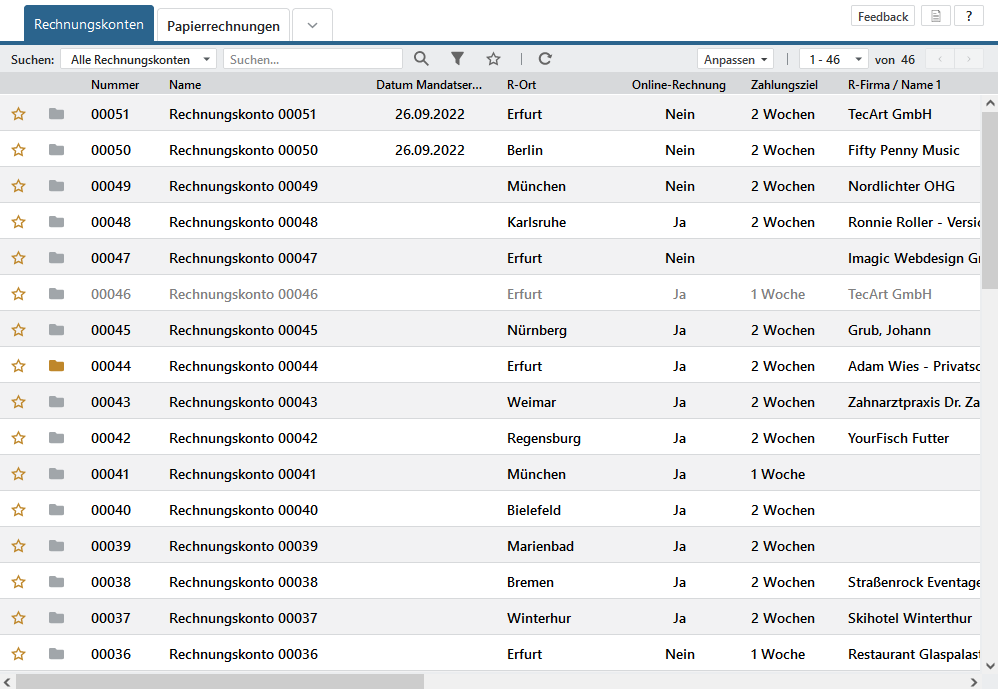This screenshot has width=998, height=689.
Task: Open the orange folder for 00044
Action: (x=56, y=366)
